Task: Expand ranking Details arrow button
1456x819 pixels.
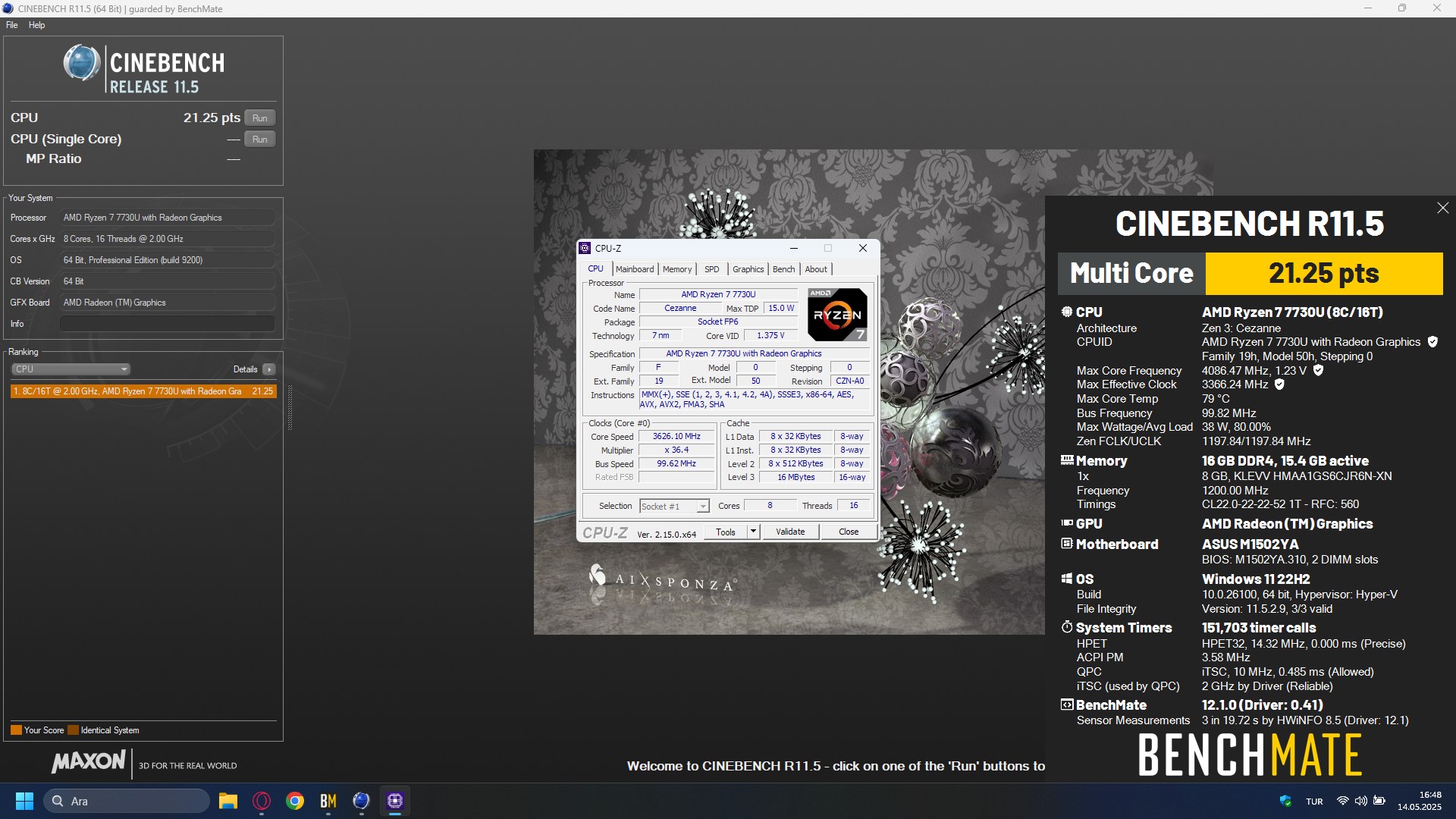Action: click(x=269, y=369)
